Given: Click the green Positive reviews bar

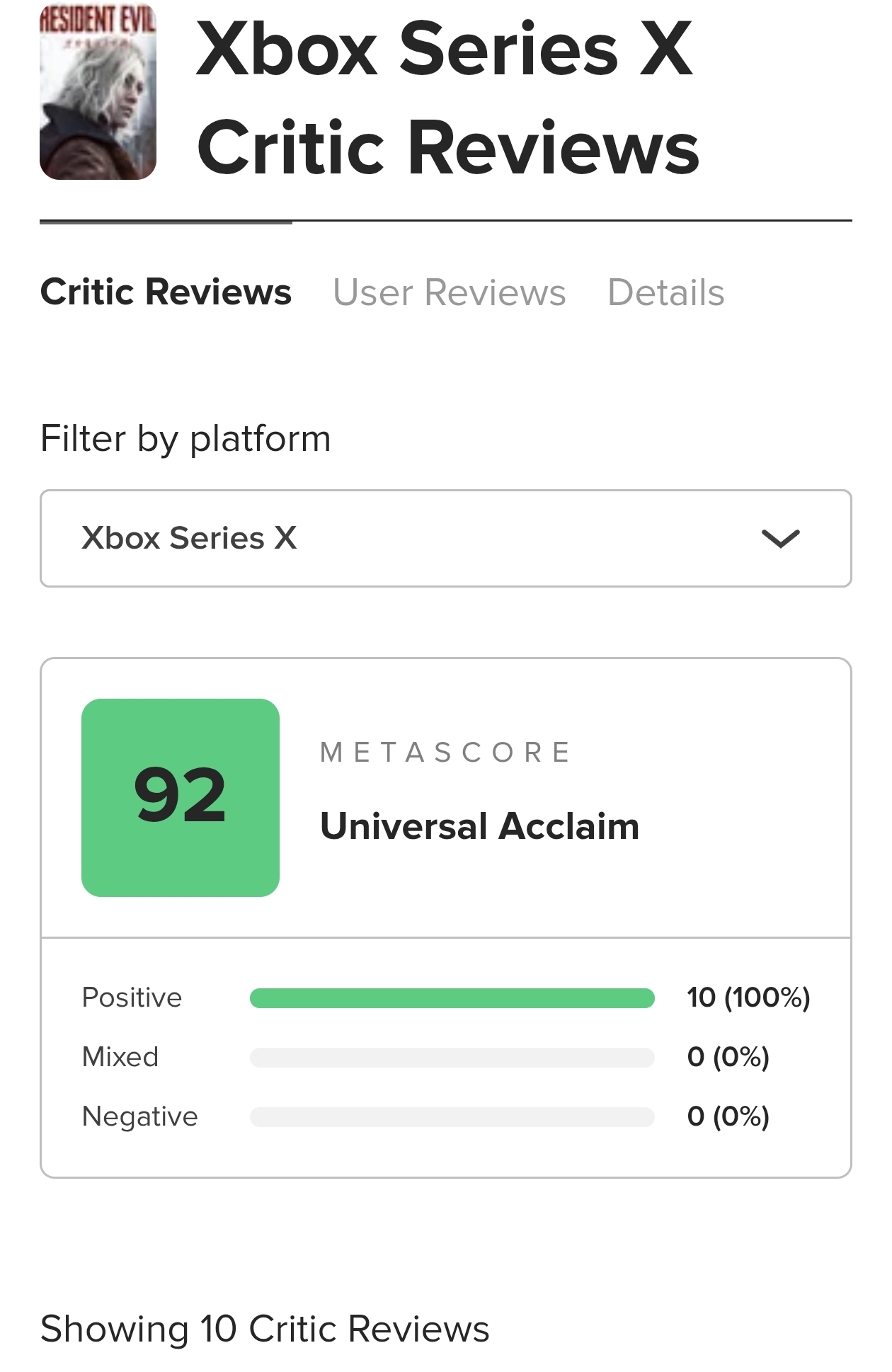Looking at the screenshot, I should (x=452, y=998).
